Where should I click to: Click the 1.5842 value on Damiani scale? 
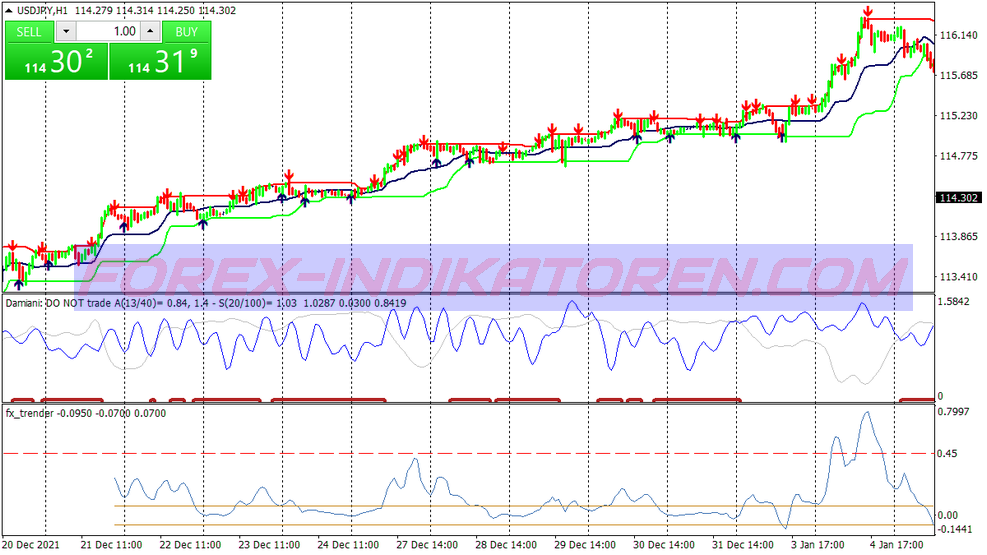point(957,301)
